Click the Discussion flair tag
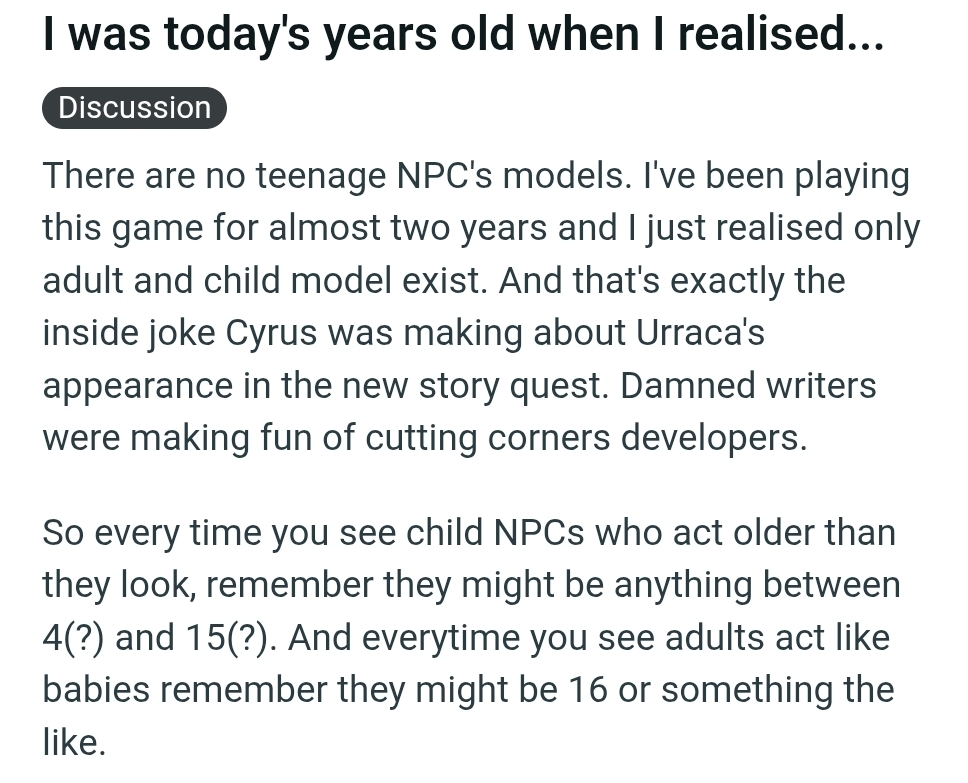968x783 pixels. click(x=135, y=108)
